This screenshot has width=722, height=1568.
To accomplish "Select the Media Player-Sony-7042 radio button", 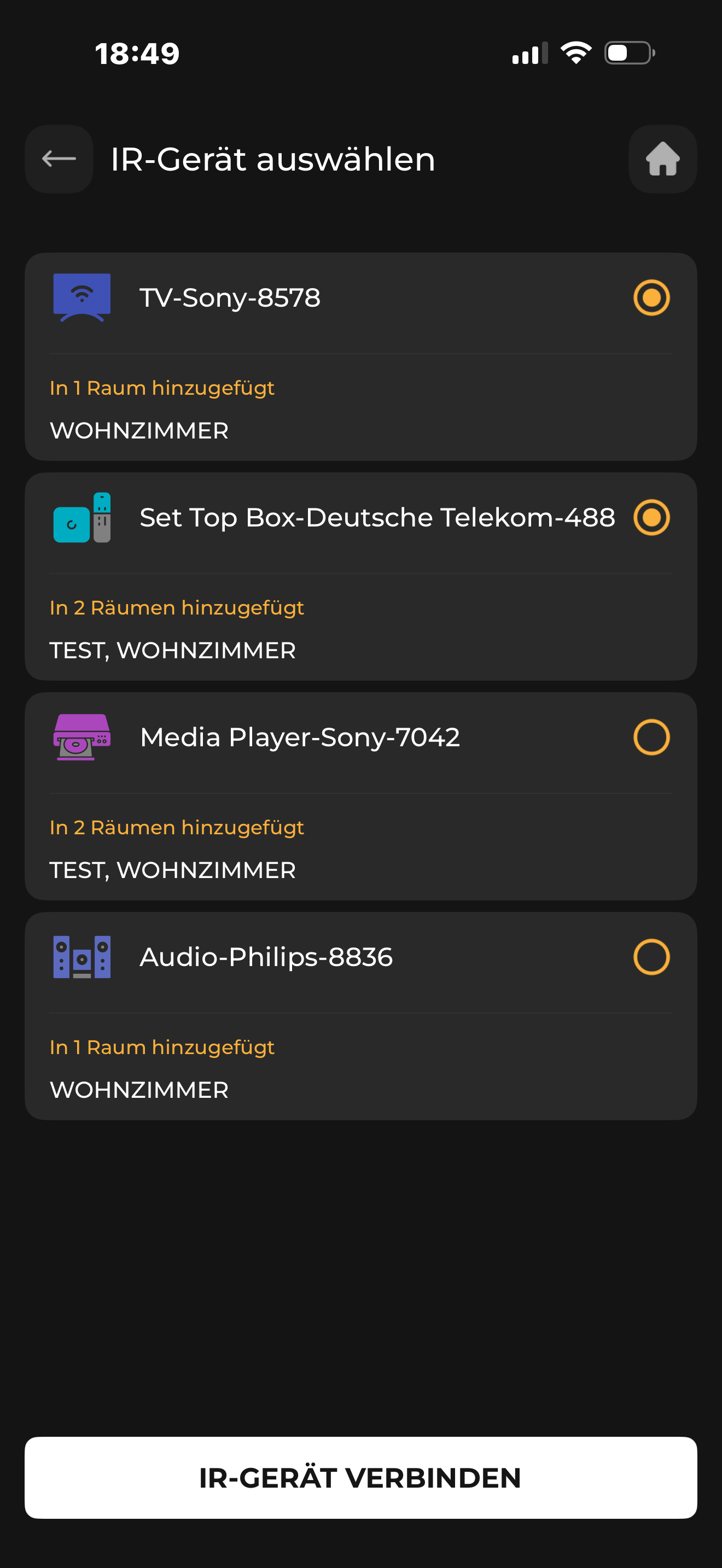I will point(651,737).
